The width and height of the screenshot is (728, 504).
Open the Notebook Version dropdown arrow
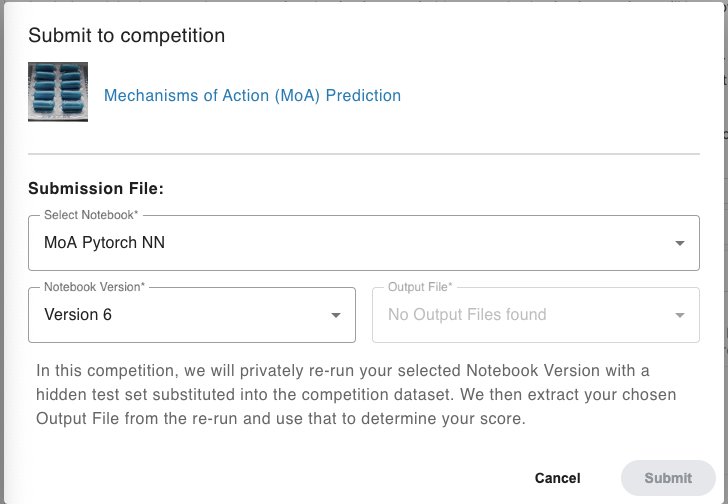[x=335, y=315]
